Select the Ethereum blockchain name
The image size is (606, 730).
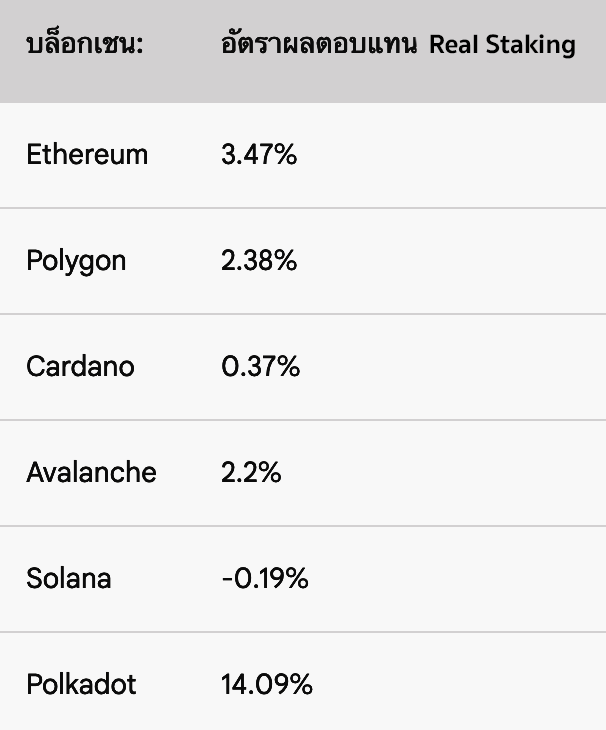point(87,155)
